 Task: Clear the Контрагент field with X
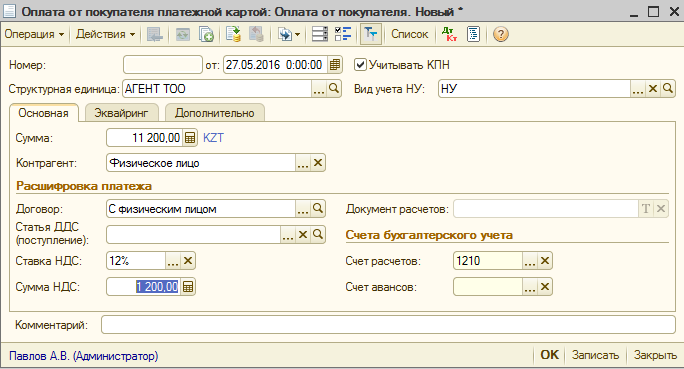(x=318, y=163)
